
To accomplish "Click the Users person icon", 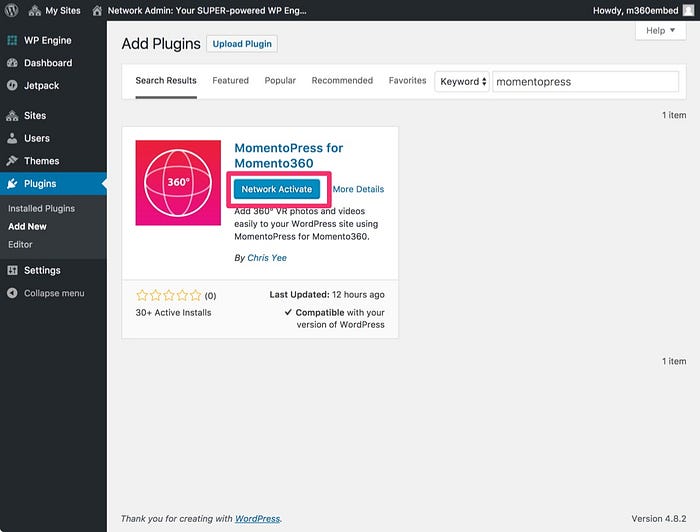I will [12, 138].
